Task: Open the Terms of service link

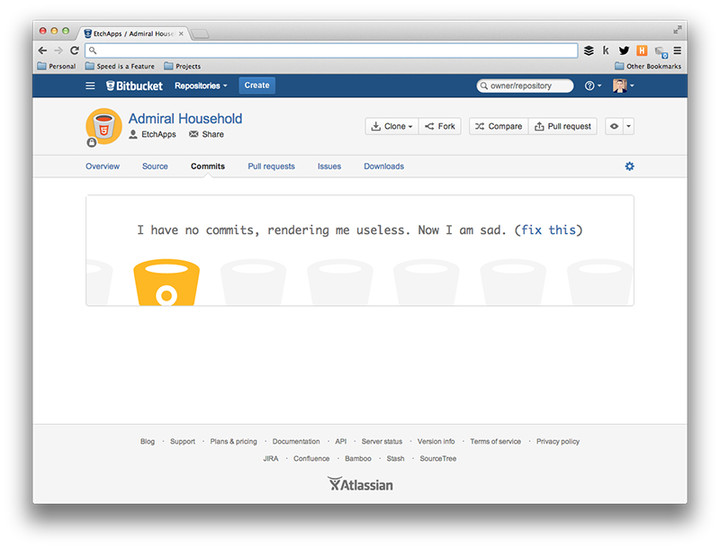Action: [495, 442]
